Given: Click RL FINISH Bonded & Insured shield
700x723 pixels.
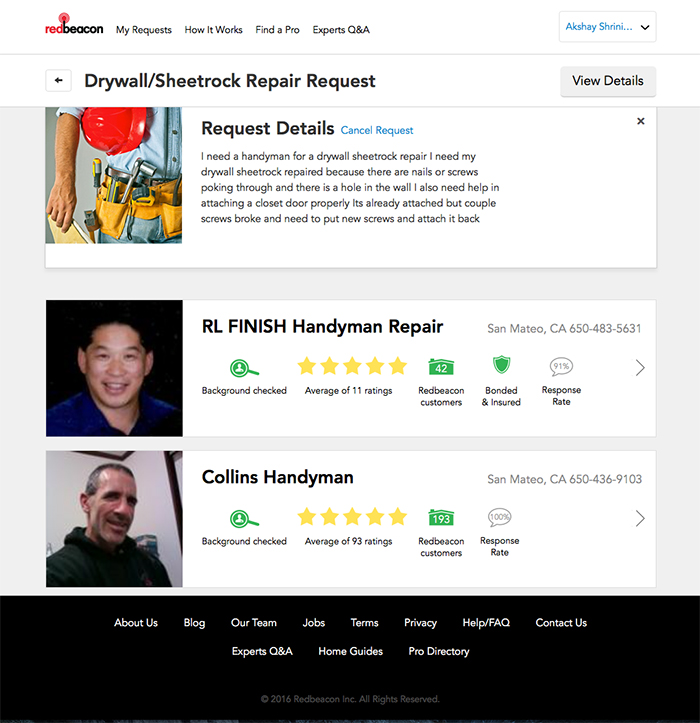Looking at the screenshot, I should coord(501,365).
